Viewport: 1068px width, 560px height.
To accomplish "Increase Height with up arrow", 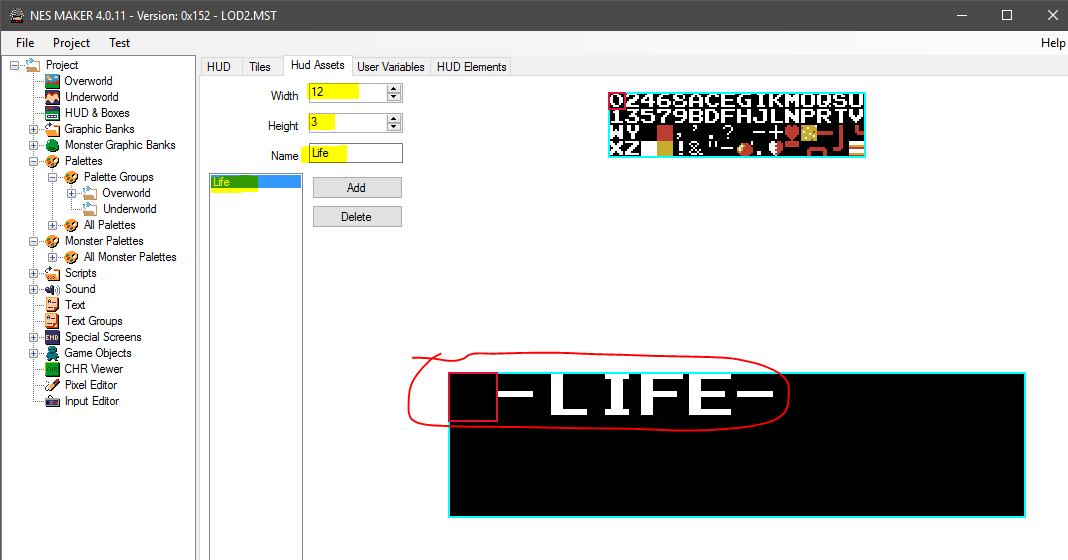I will point(394,119).
